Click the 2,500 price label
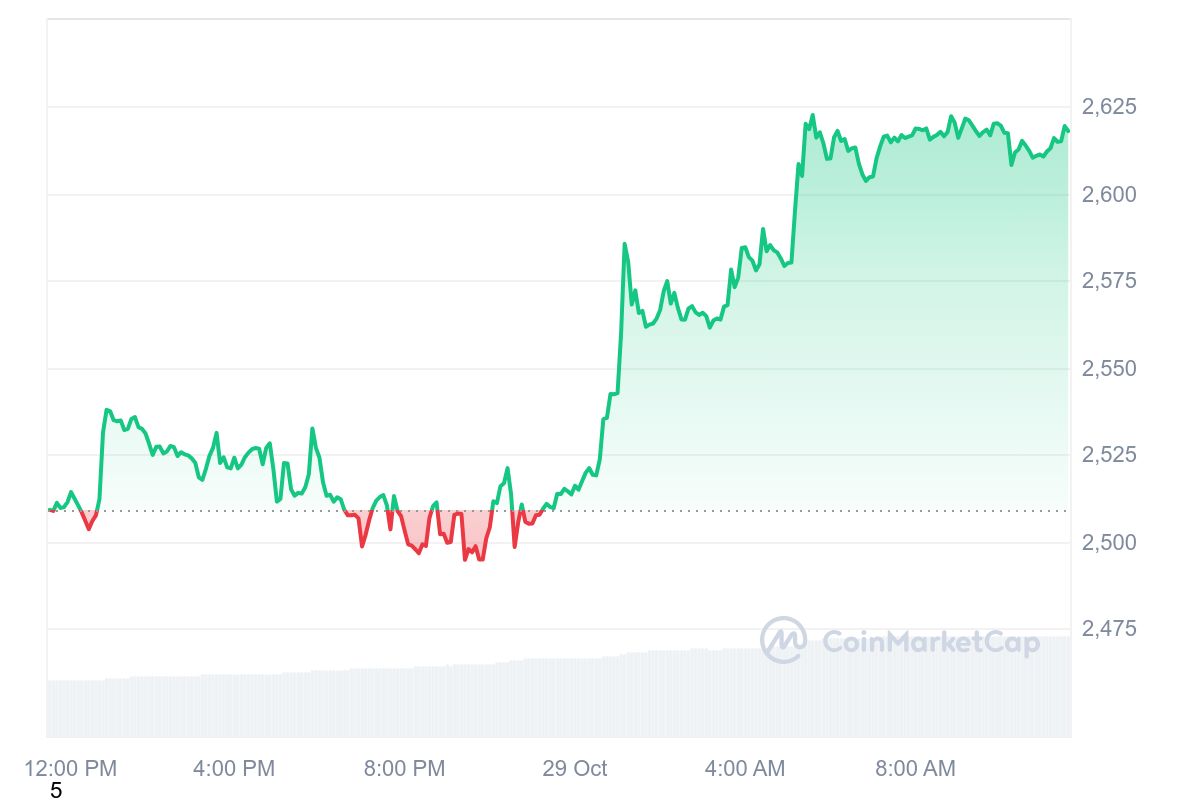The height and width of the screenshot is (800, 1200). pyautogui.click(x=1109, y=542)
